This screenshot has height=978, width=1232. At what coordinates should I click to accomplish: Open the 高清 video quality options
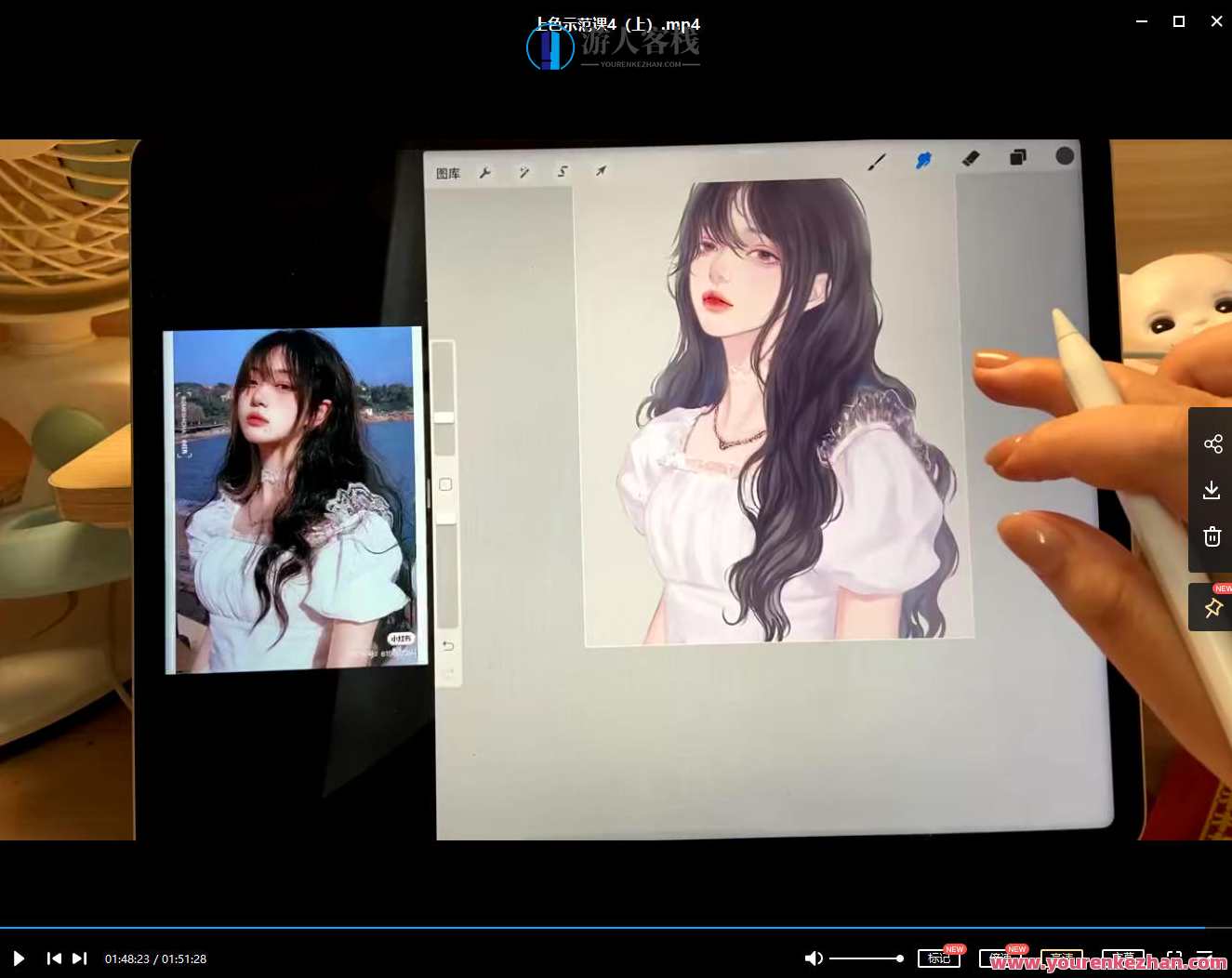pos(1061,958)
